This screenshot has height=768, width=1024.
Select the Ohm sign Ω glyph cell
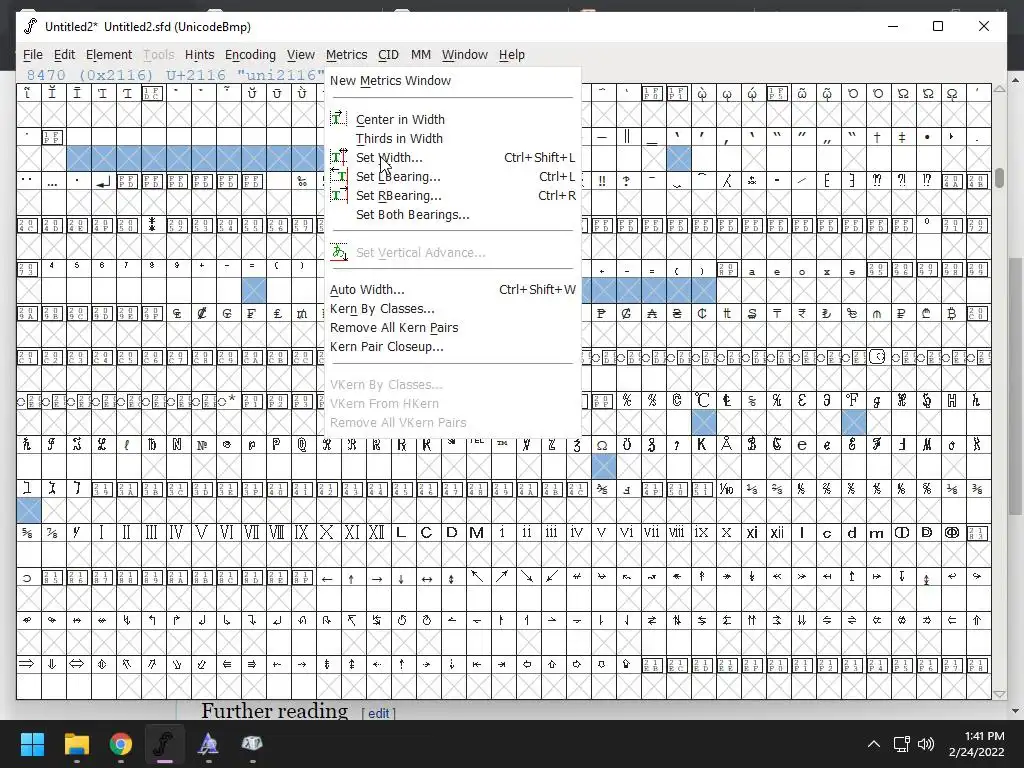pos(601,445)
